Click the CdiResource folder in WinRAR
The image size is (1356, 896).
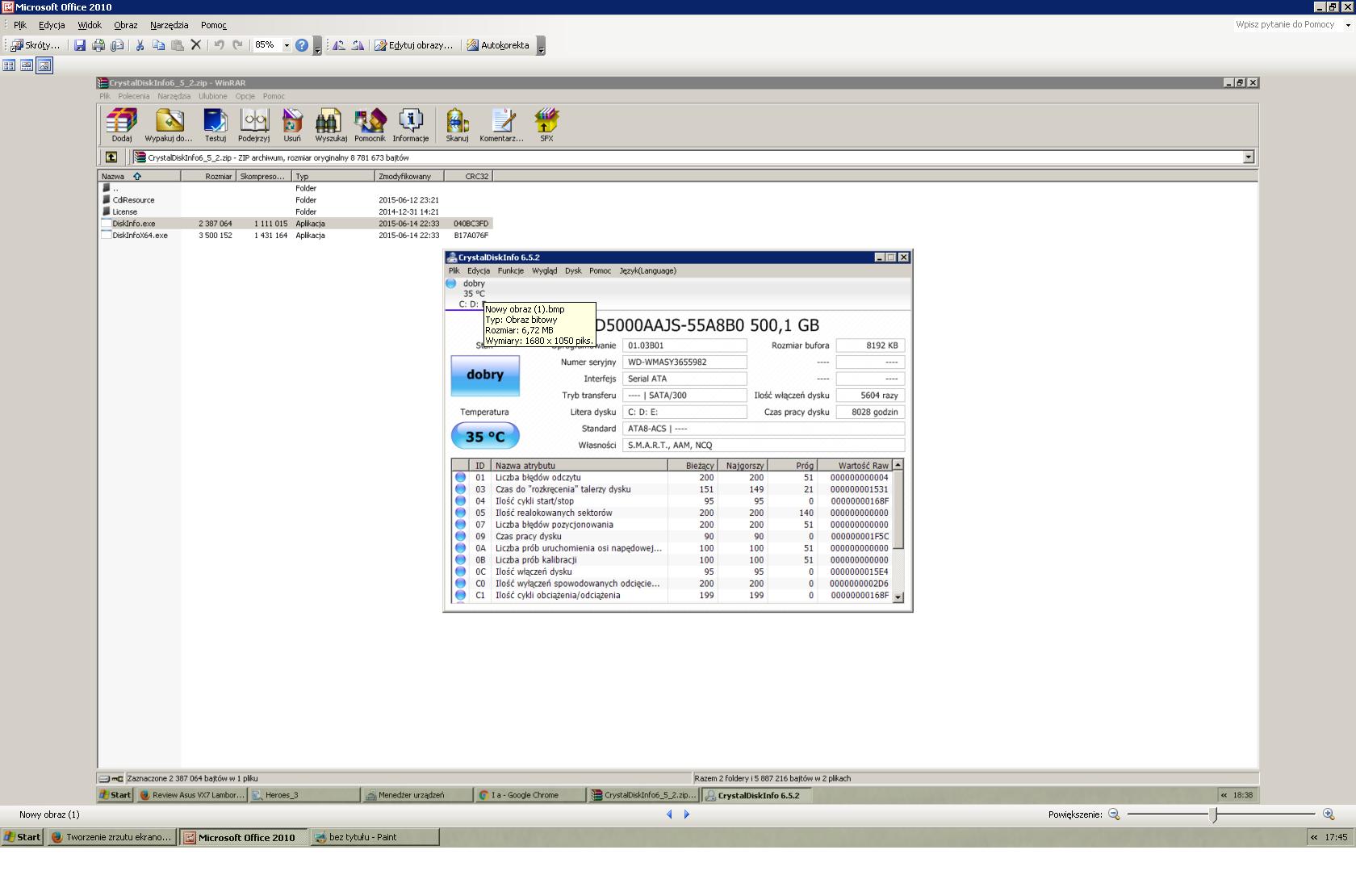[133, 200]
